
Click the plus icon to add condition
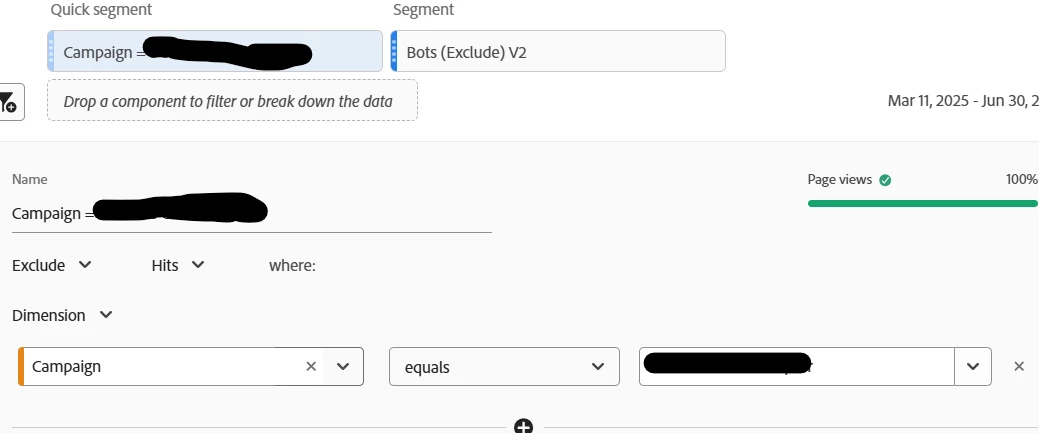point(523,426)
